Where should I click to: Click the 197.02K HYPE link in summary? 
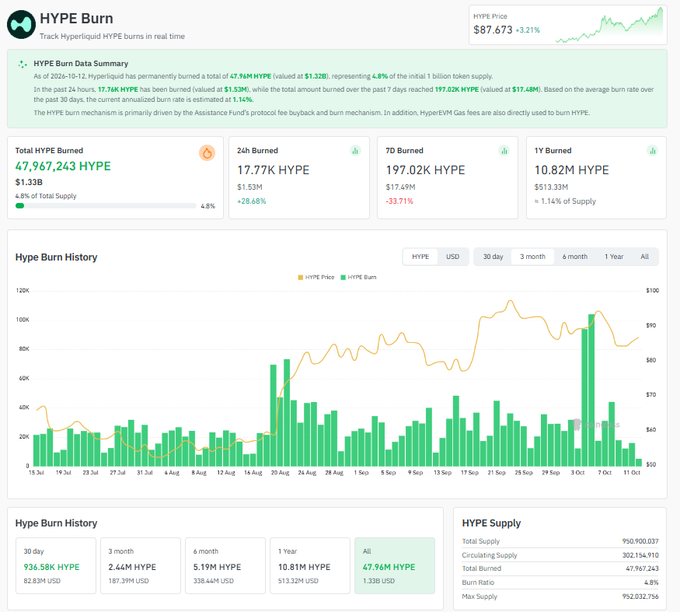[x=457, y=89]
